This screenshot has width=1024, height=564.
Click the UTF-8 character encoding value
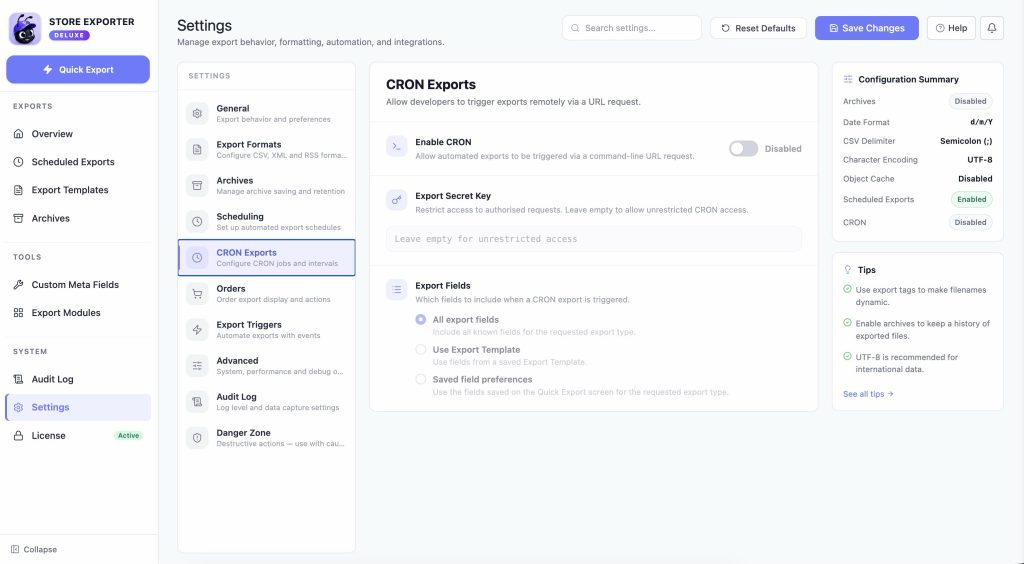980,160
